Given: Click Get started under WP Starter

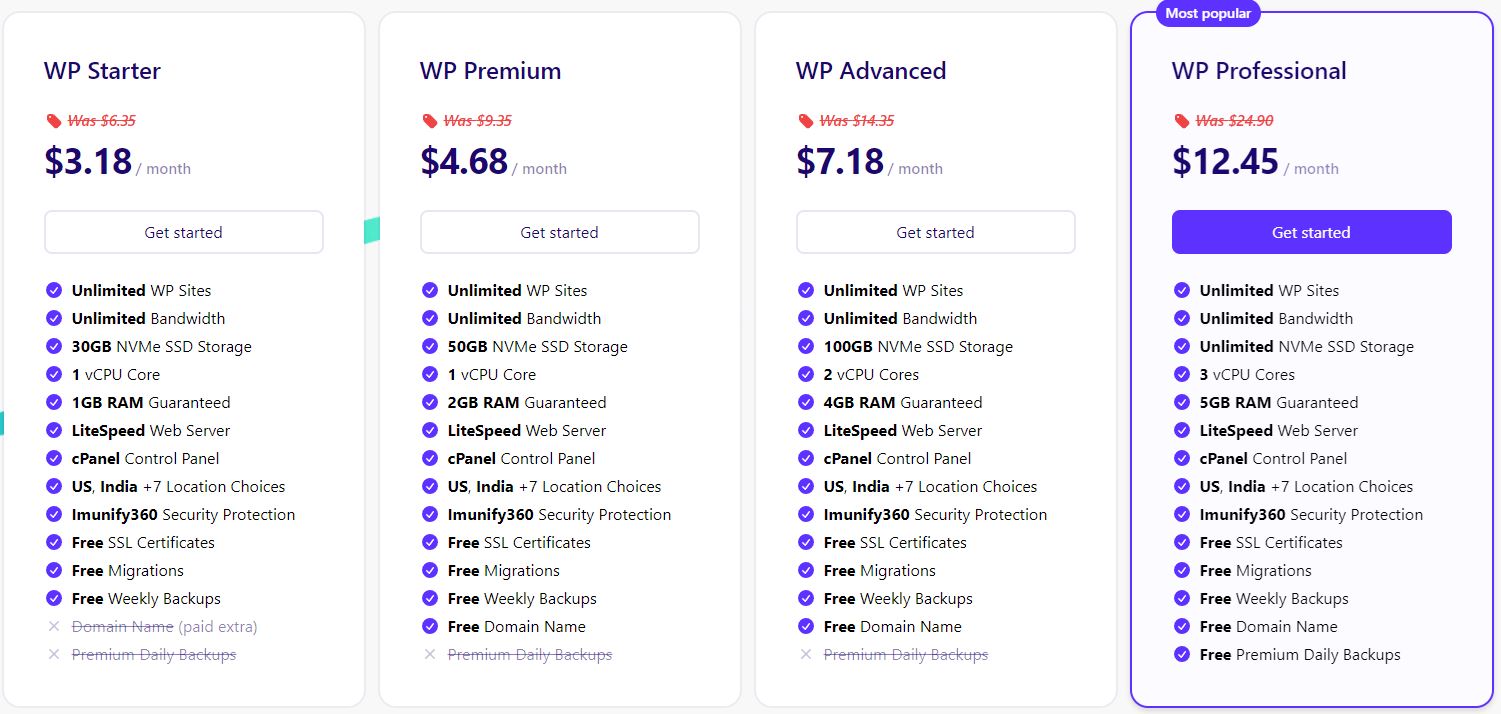Looking at the screenshot, I should click(x=184, y=232).
